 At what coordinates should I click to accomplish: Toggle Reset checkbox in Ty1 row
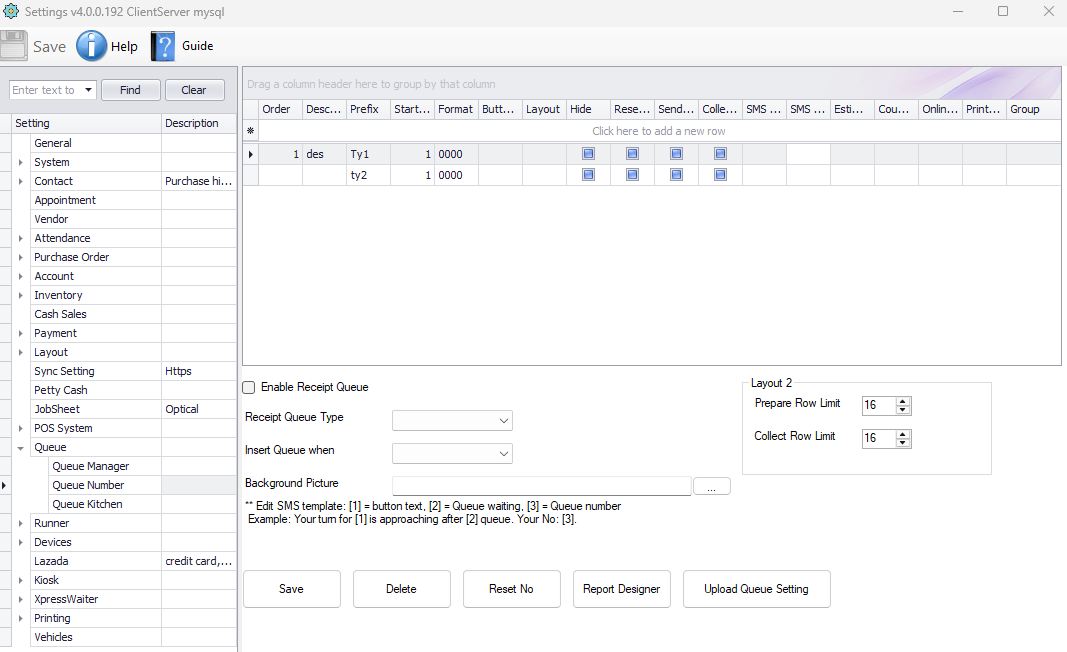[632, 154]
